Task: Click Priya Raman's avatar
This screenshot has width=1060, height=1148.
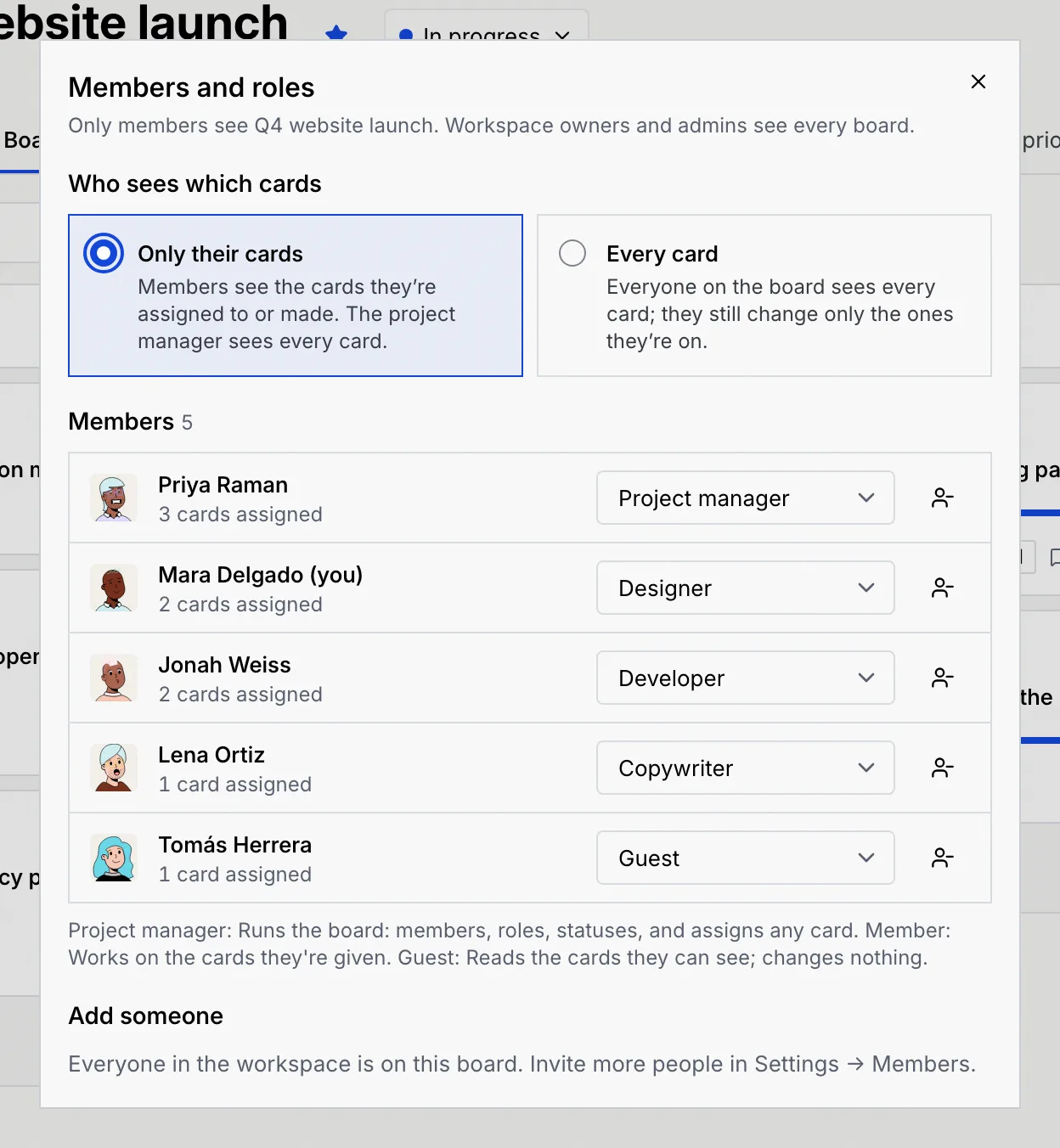Action: (x=114, y=498)
